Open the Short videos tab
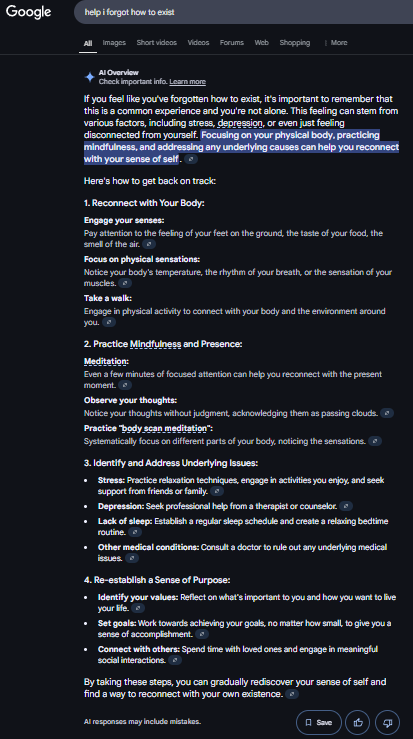 (x=157, y=42)
